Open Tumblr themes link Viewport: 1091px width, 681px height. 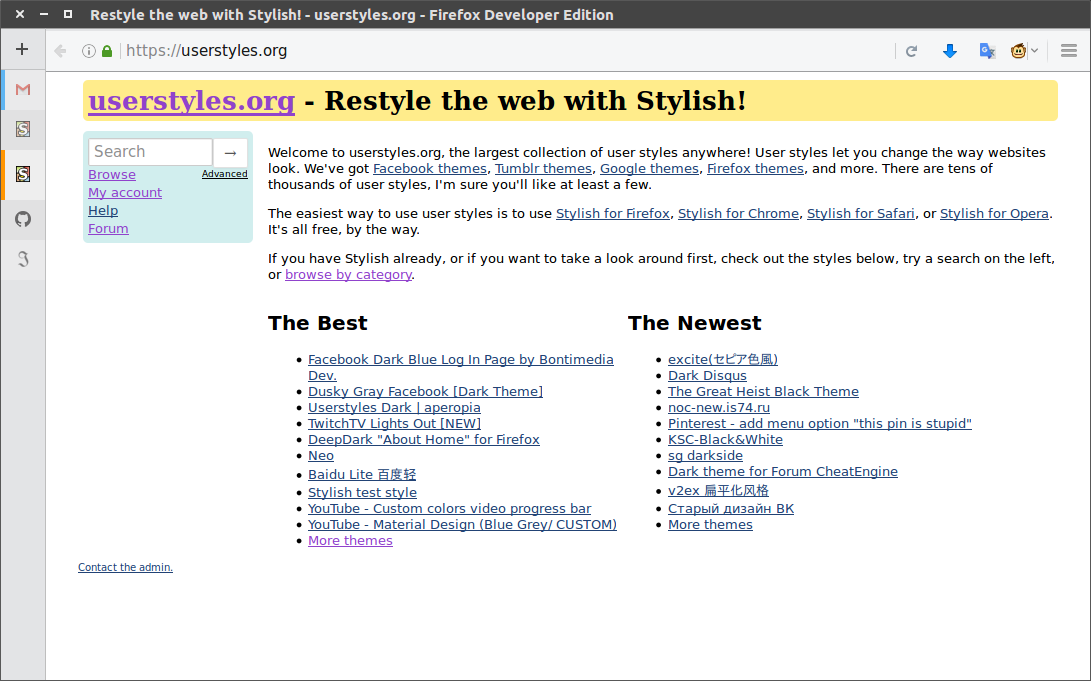[x=543, y=168]
